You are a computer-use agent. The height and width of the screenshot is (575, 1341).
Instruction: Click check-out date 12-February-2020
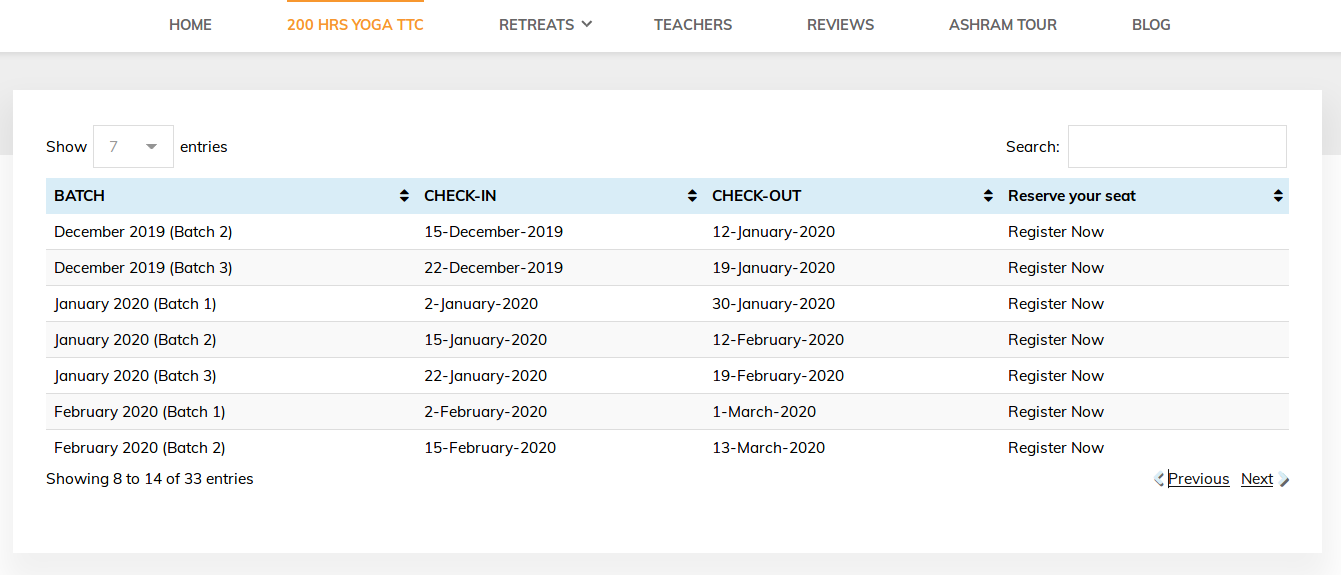click(778, 340)
